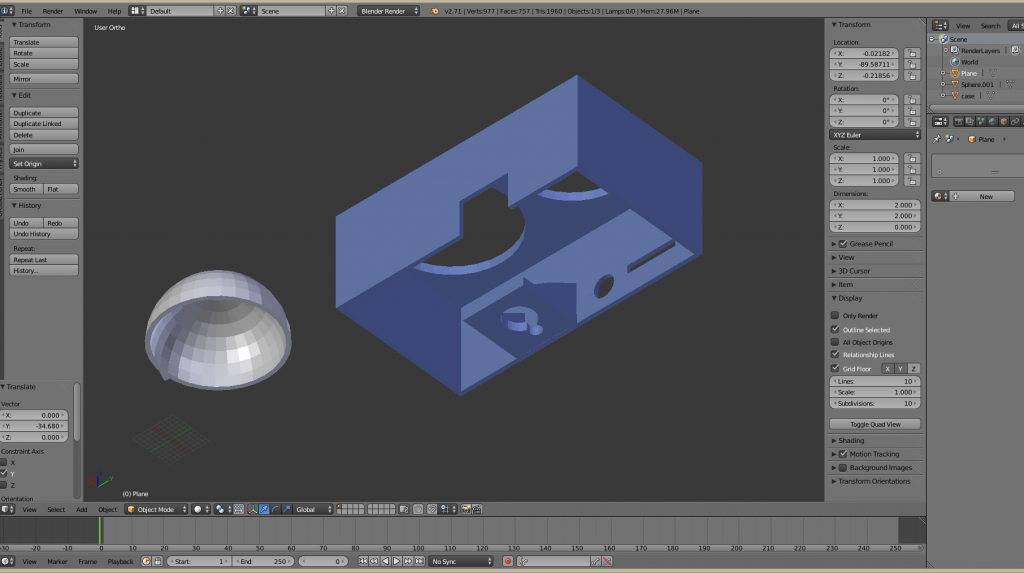Toggle the Outline Selected checkbox
Image resolution: width=1024 pixels, height=573 pixels.
point(835,329)
